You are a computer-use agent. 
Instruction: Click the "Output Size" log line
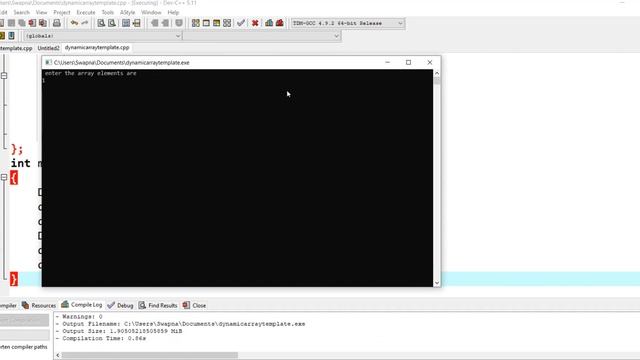click(119, 331)
